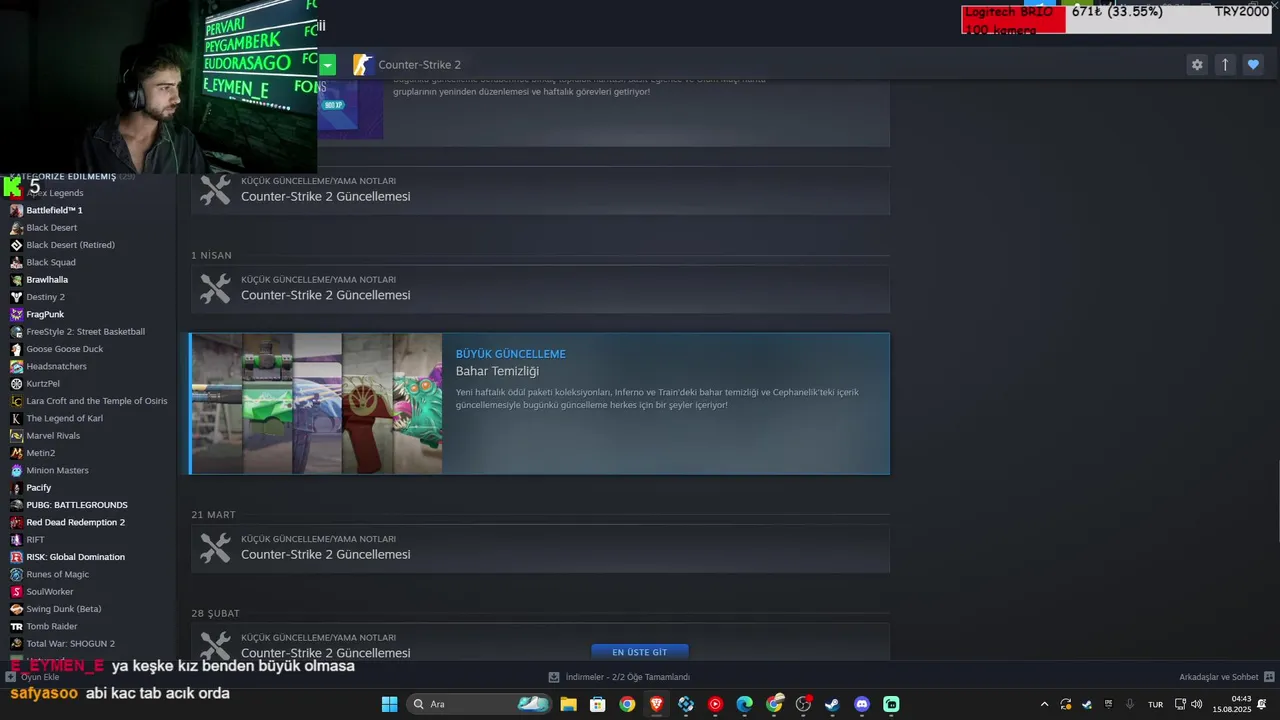Switch to Steam taskbar icon

[832, 704]
